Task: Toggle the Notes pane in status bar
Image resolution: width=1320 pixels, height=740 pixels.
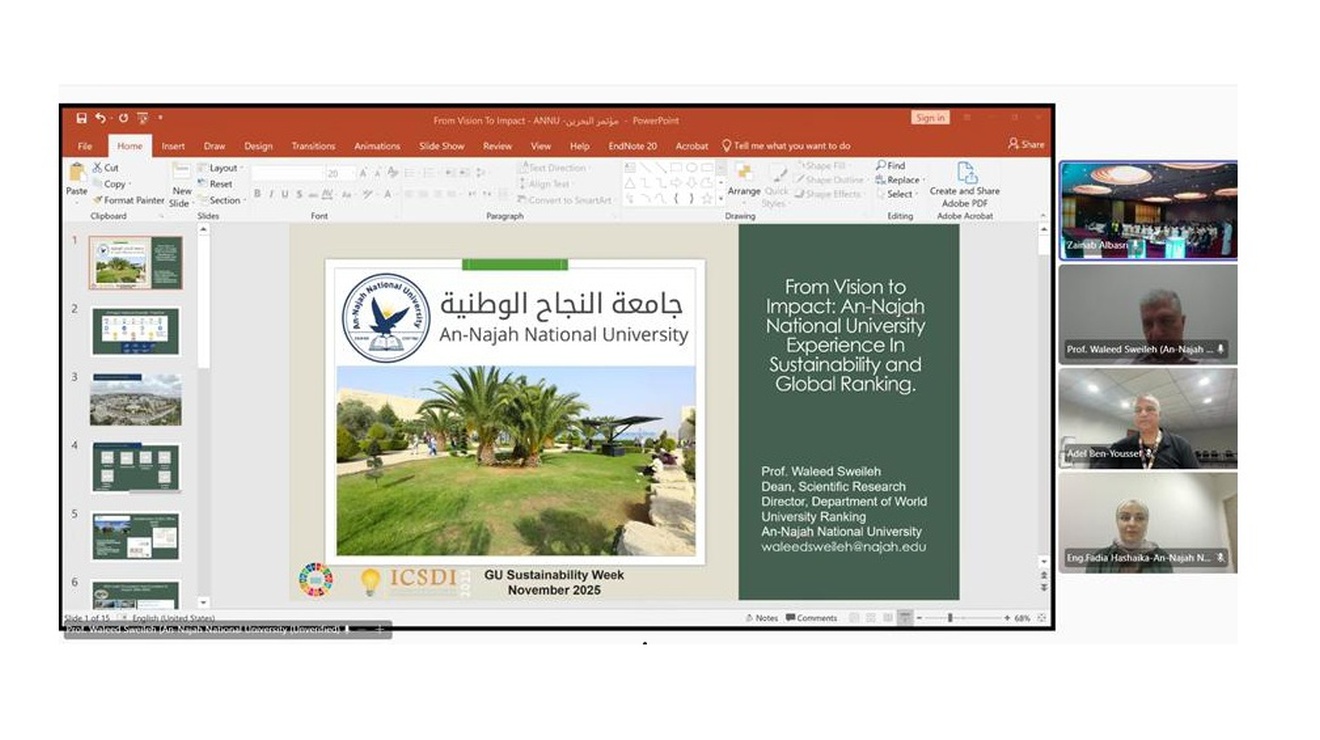Action: pos(761,618)
